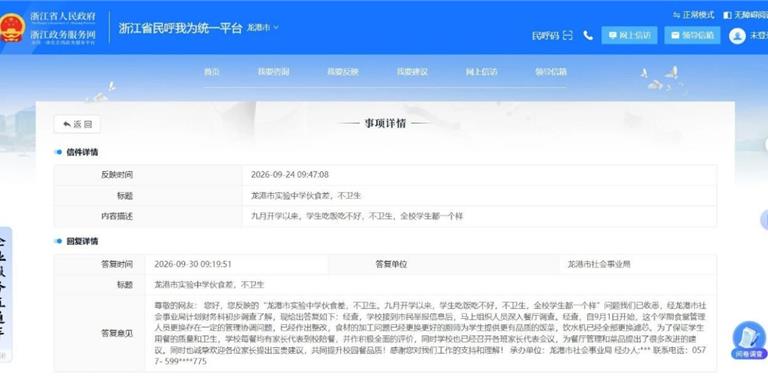Viewport: 768px width, 380px height.
Task: Go to 首页 navigation tab
Action: pos(212,72)
